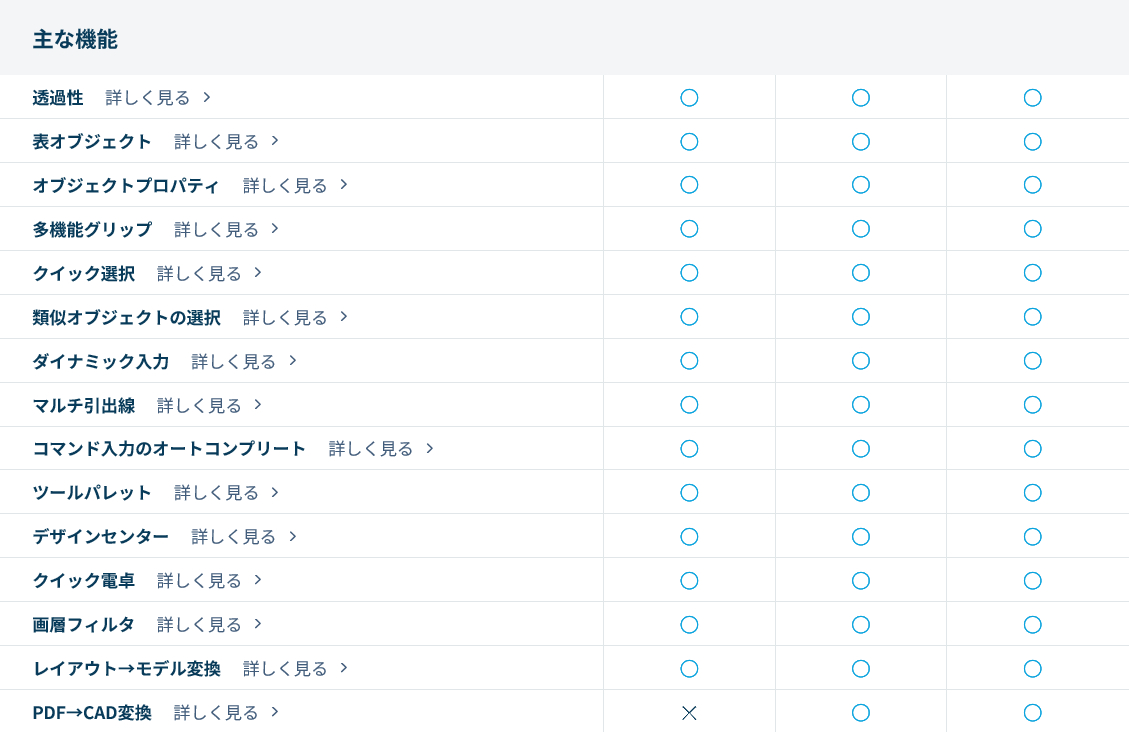The image size is (1129, 732).
Task: Click details link for PDF→CAD変換
Action: coord(216,712)
